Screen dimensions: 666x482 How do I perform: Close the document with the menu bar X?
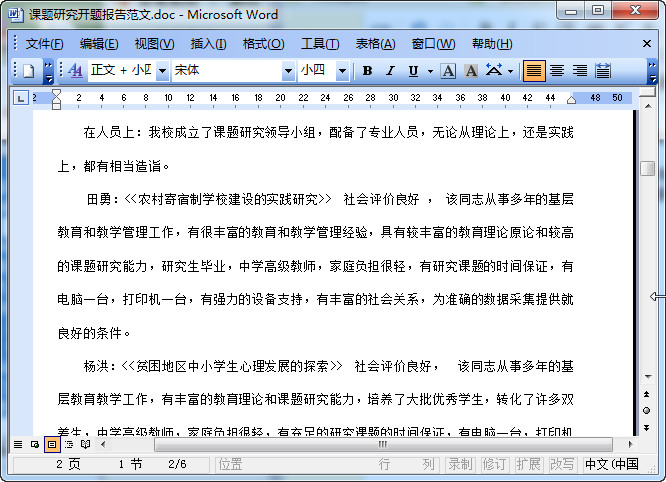pyautogui.click(x=647, y=44)
